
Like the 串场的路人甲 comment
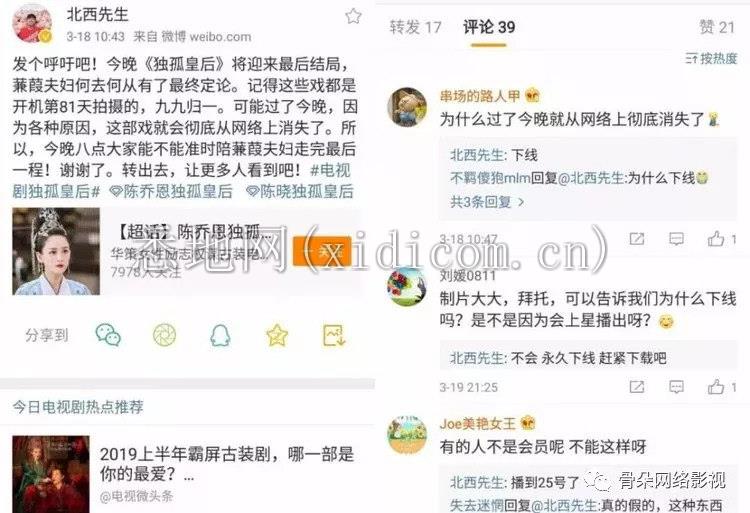(x=721, y=239)
